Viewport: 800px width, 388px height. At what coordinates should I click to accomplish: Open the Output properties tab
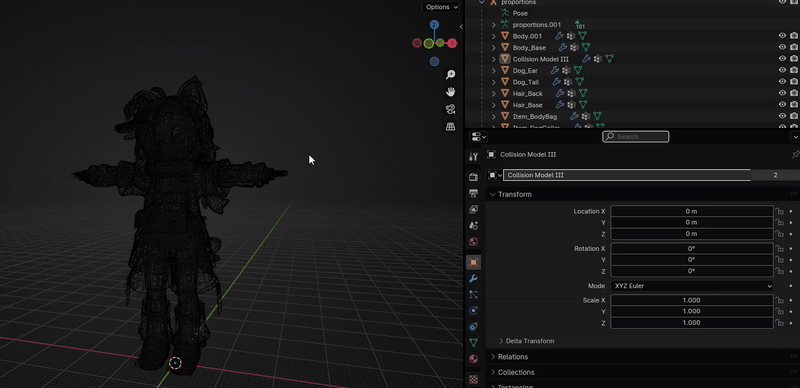pos(473,193)
